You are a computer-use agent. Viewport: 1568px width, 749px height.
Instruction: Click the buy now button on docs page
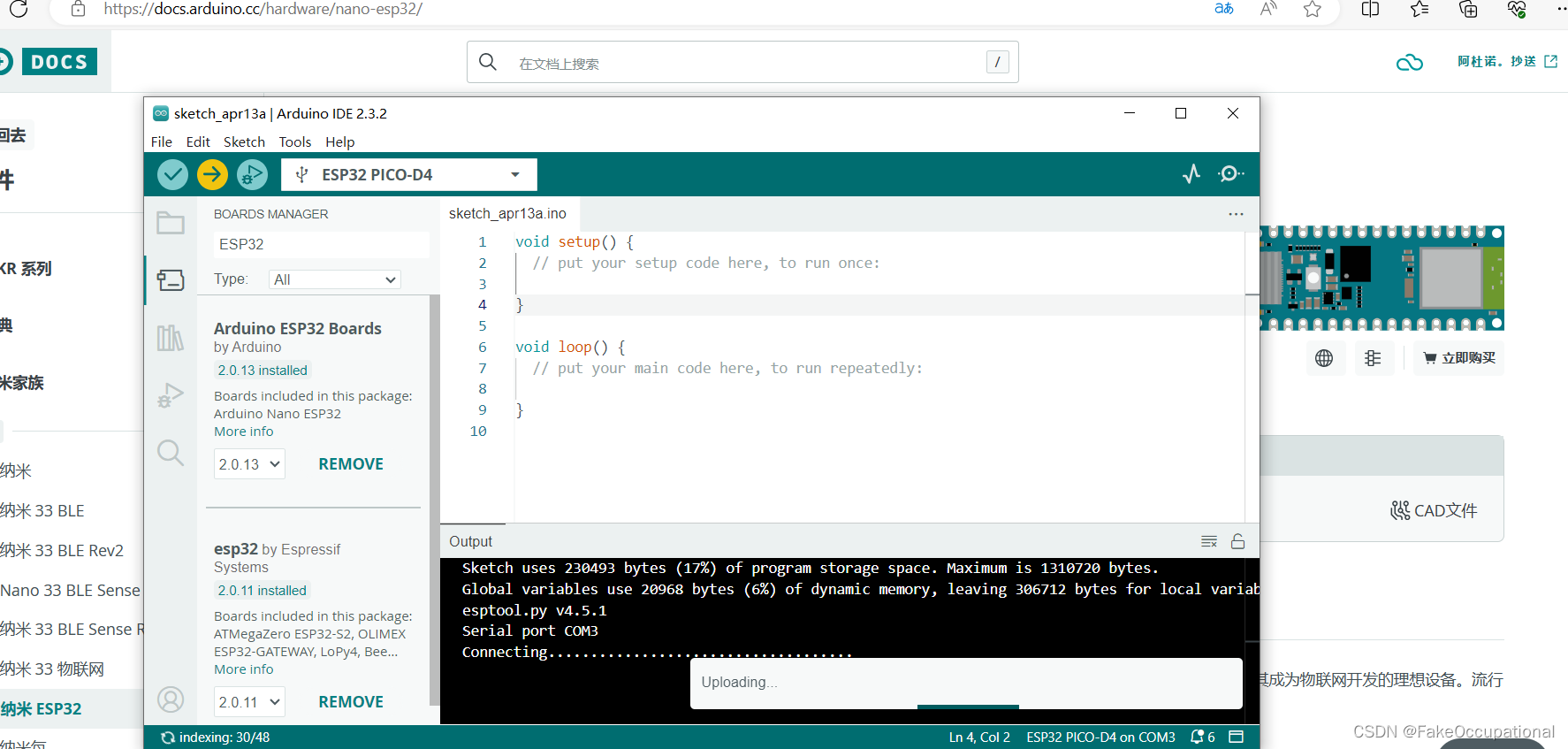pyautogui.click(x=1458, y=358)
